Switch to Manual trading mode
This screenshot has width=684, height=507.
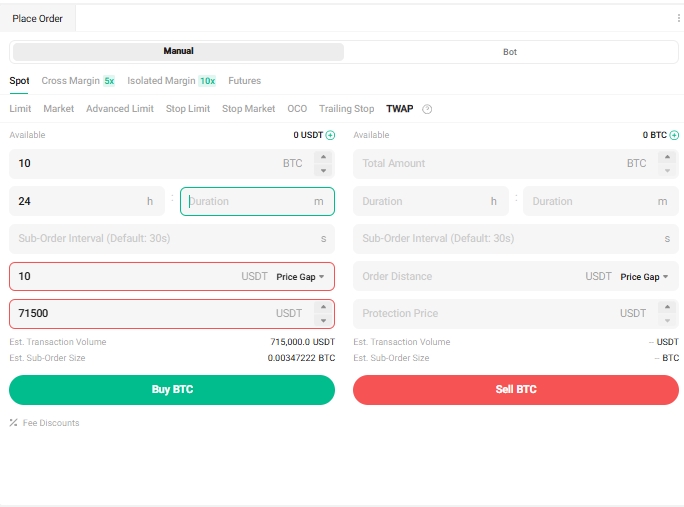pyautogui.click(x=178, y=51)
